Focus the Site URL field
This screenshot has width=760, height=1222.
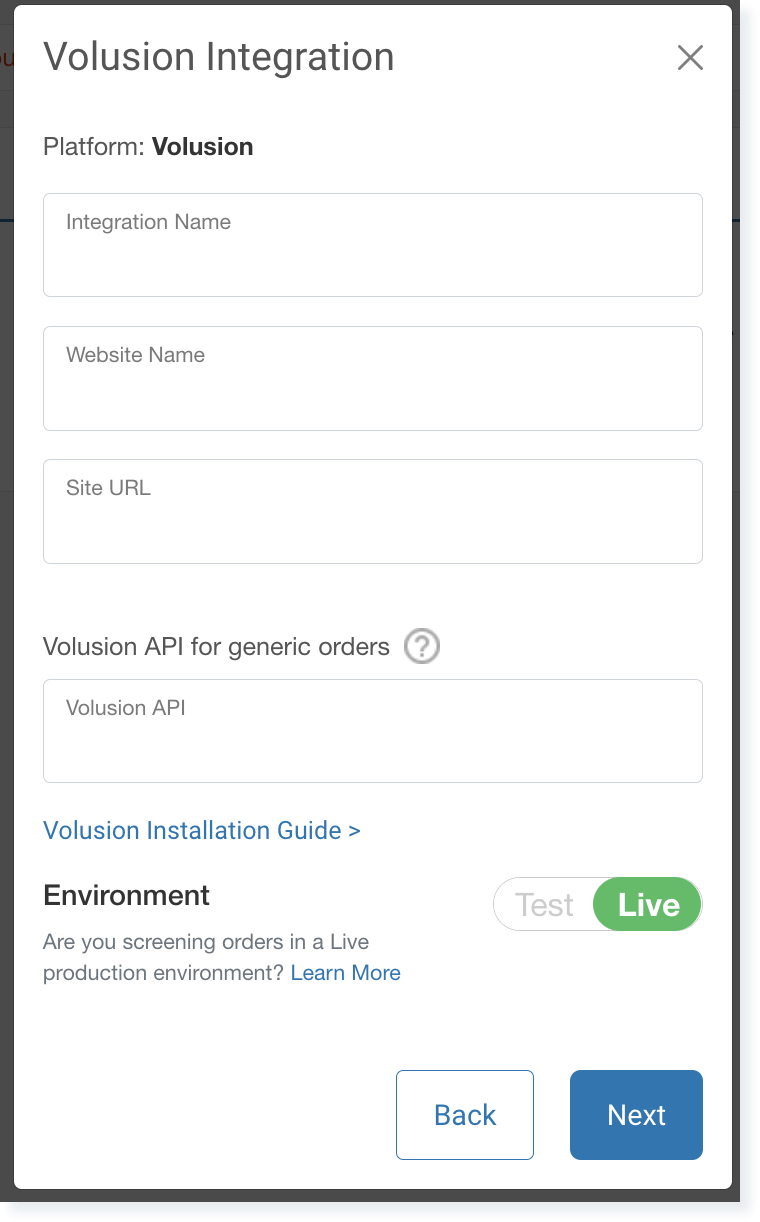coord(372,510)
